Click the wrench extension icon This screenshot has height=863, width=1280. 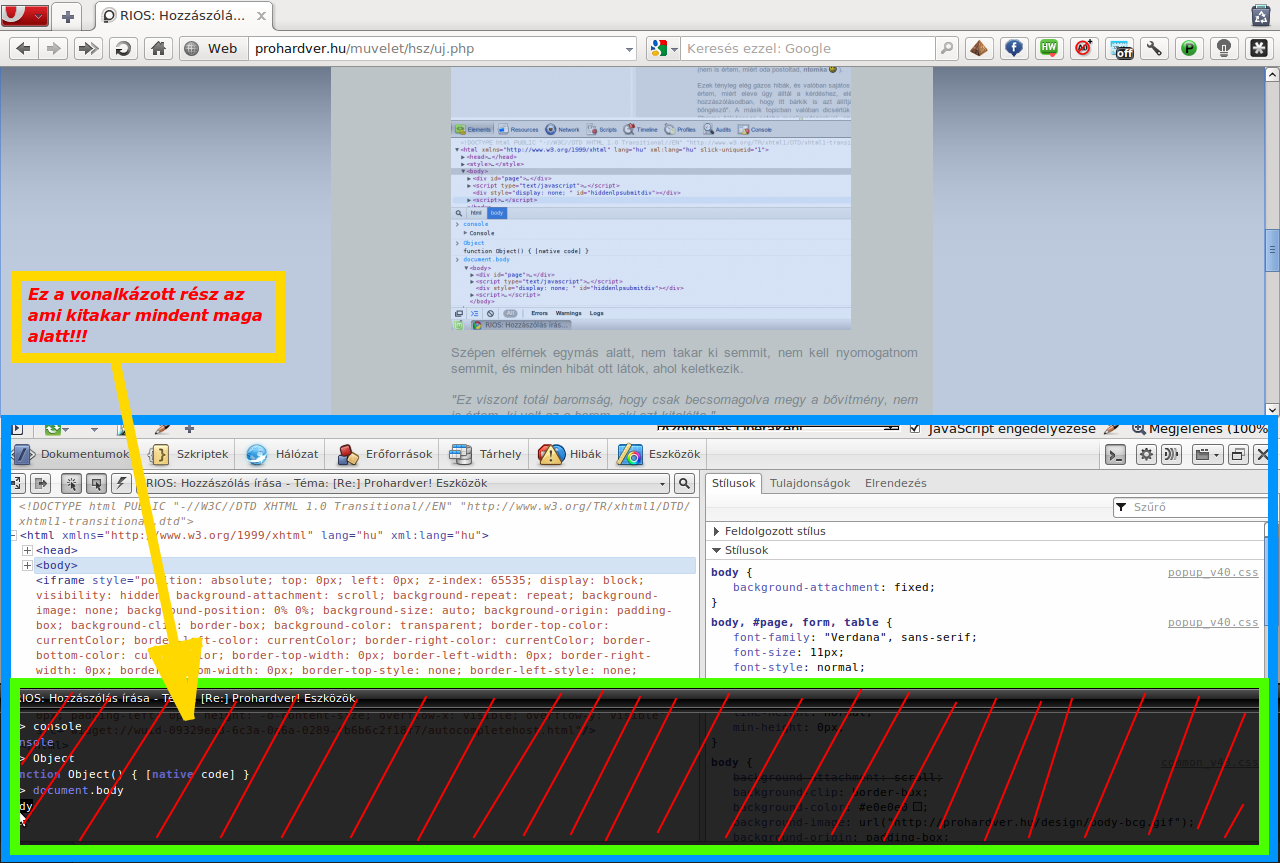pyautogui.click(x=1154, y=48)
